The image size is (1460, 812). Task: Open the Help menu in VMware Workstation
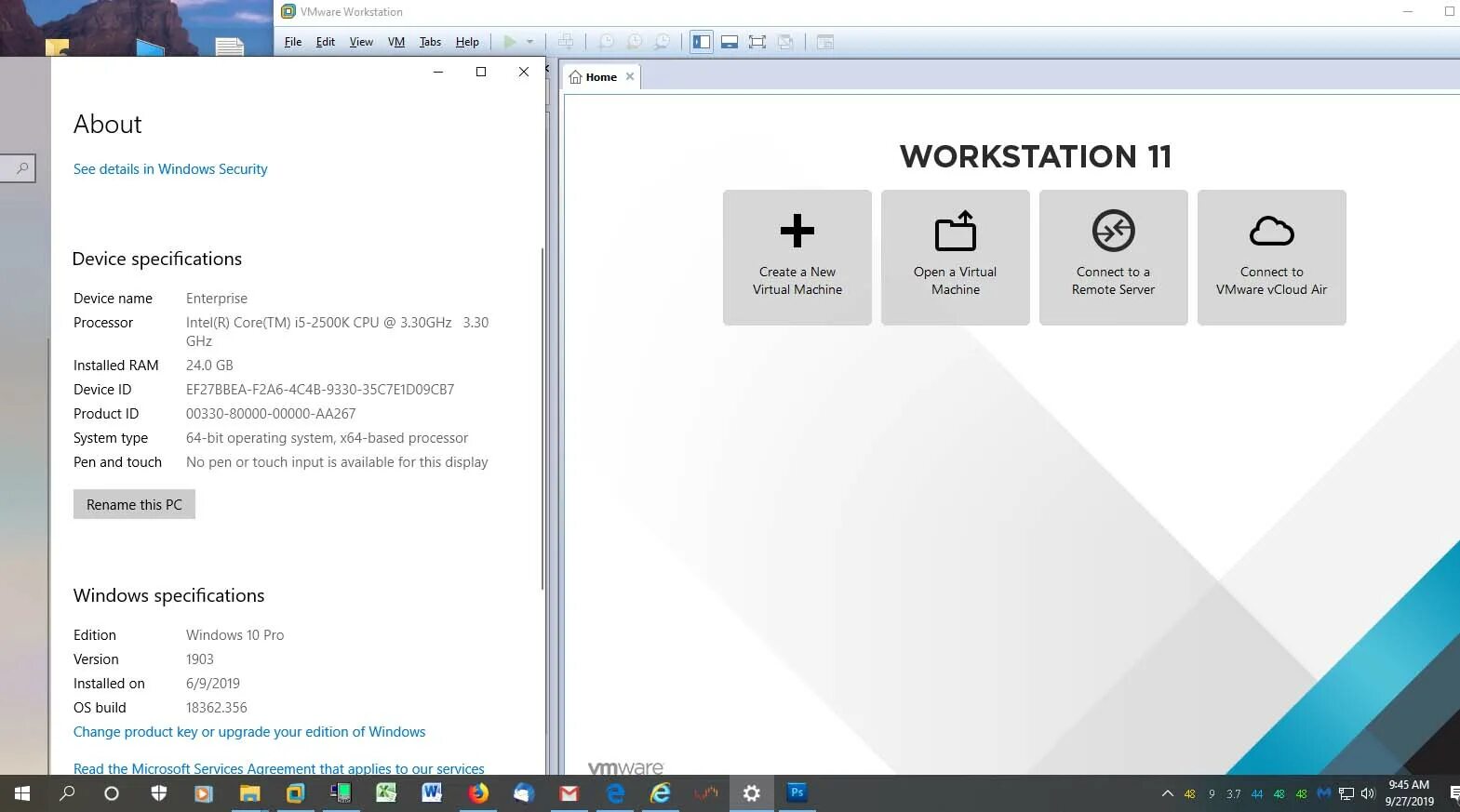point(467,42)
